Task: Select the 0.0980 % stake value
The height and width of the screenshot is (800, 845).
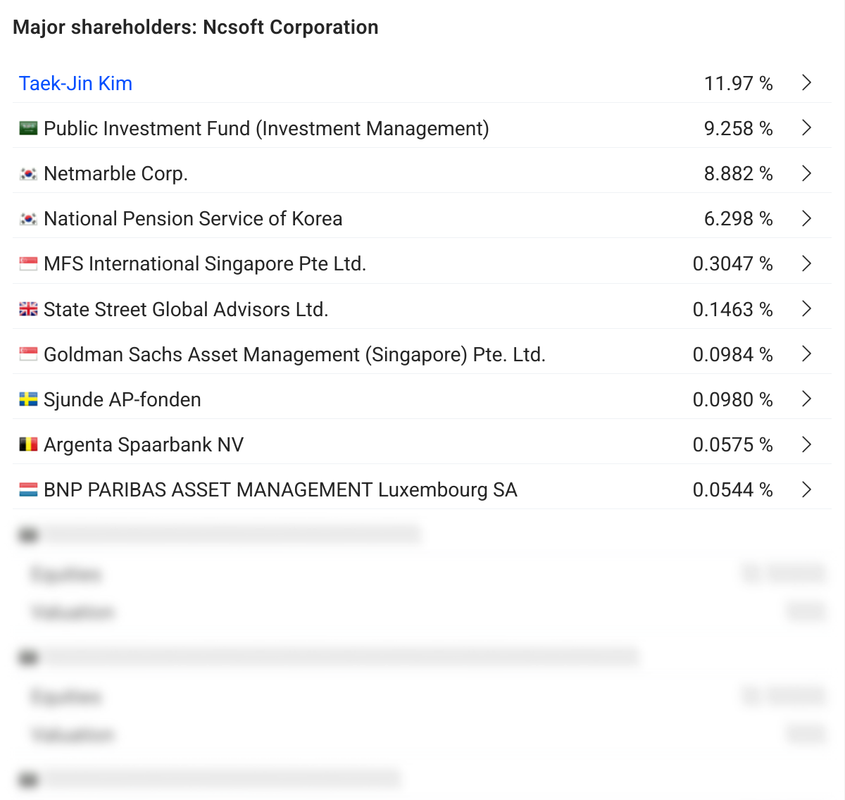Action: point(733,400)
